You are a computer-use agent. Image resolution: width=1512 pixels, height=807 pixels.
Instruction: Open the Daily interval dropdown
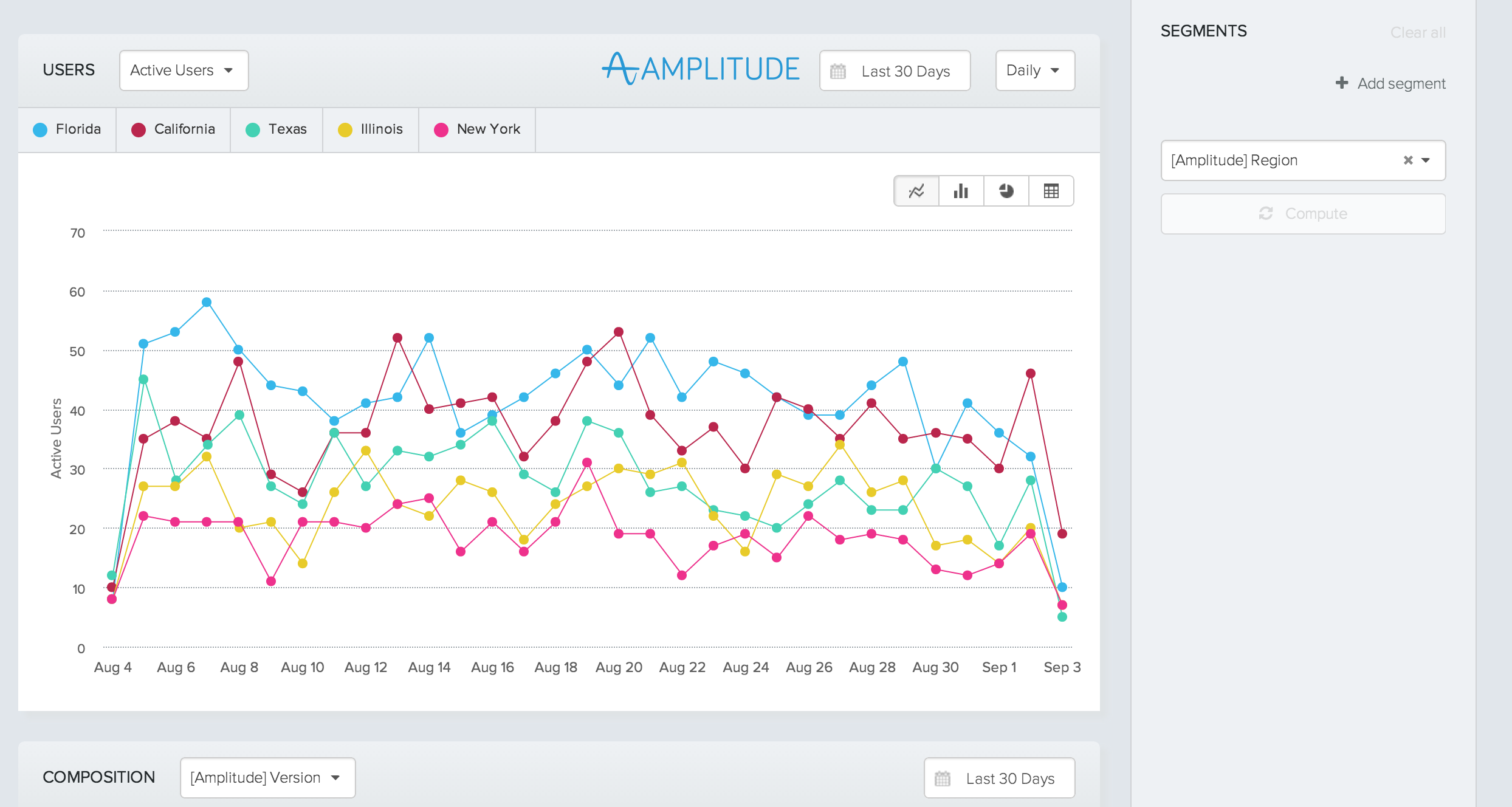click(x=1035, y=70)
